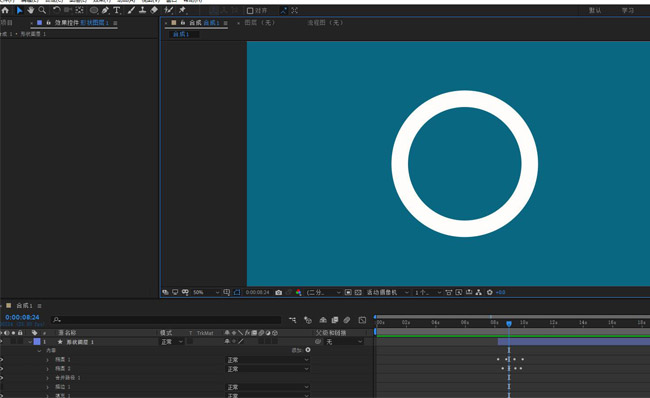Screen dimensions: 650x398
Task: Toggle mask and shape path visibility
Action: [237, 292]
